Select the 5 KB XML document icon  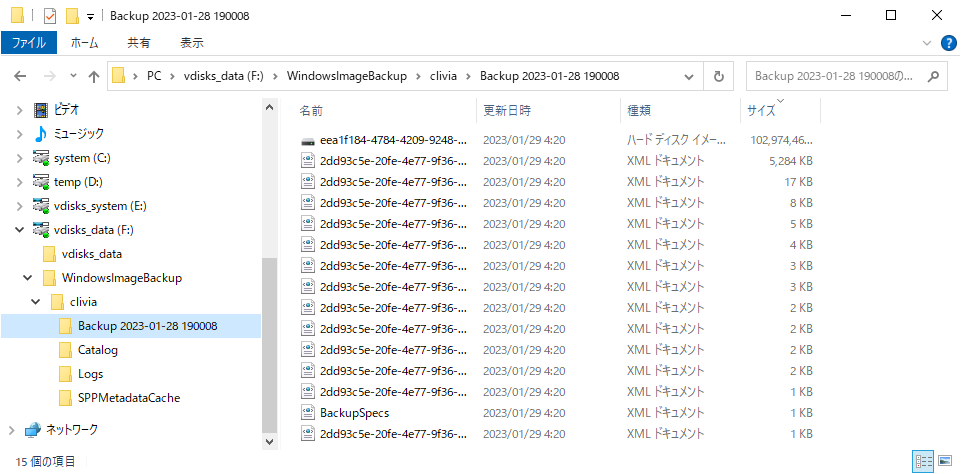point(308,224)
